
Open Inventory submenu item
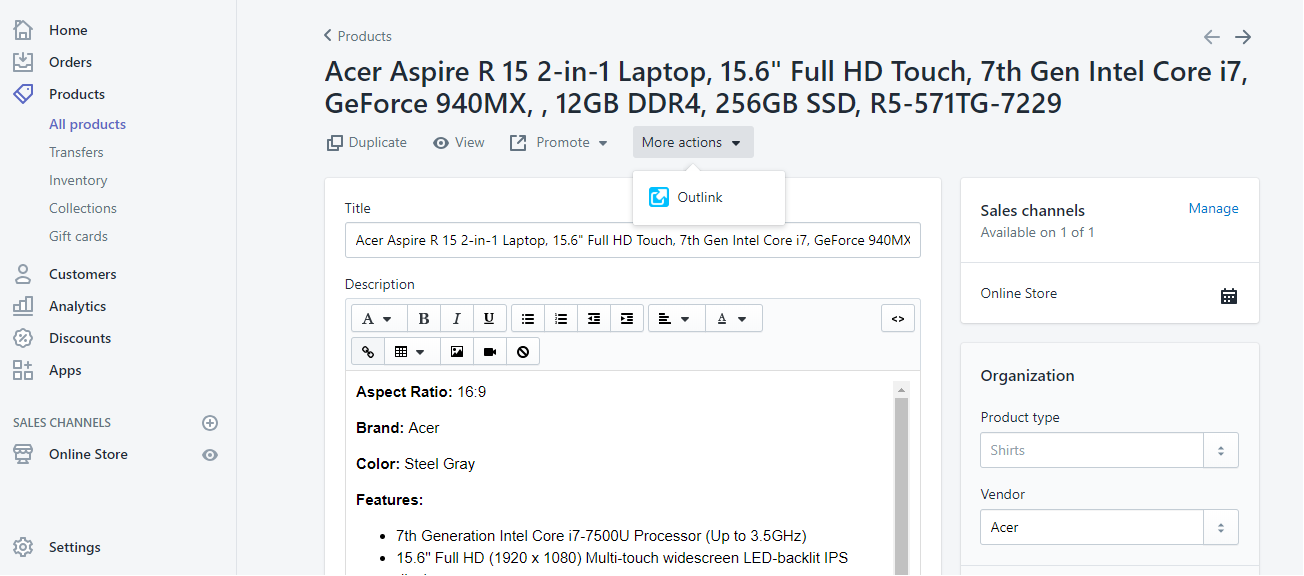[x=78, y=180]
